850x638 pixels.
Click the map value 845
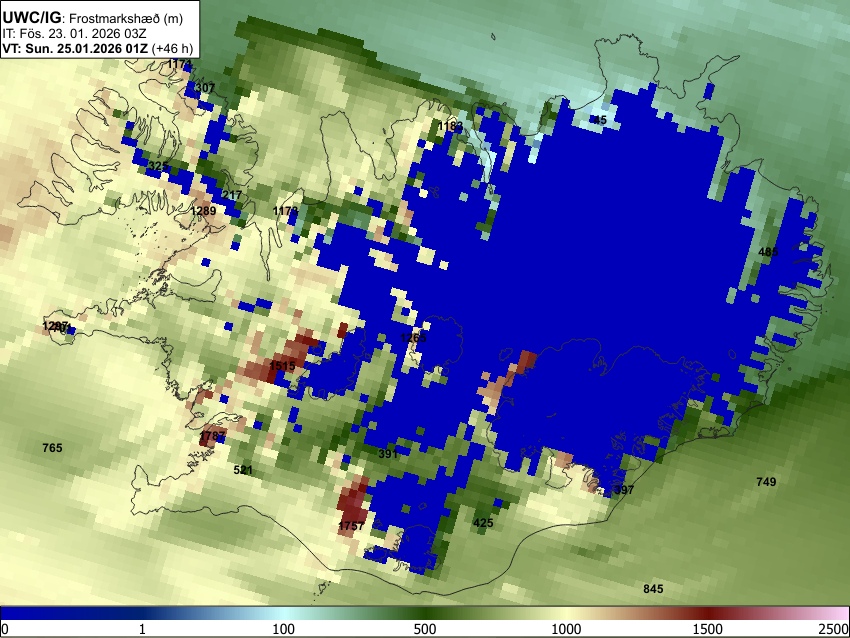tap(653, 589)
